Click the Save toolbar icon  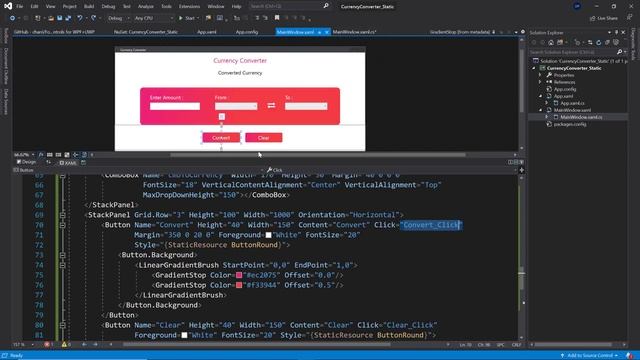(x=60, y=18)
